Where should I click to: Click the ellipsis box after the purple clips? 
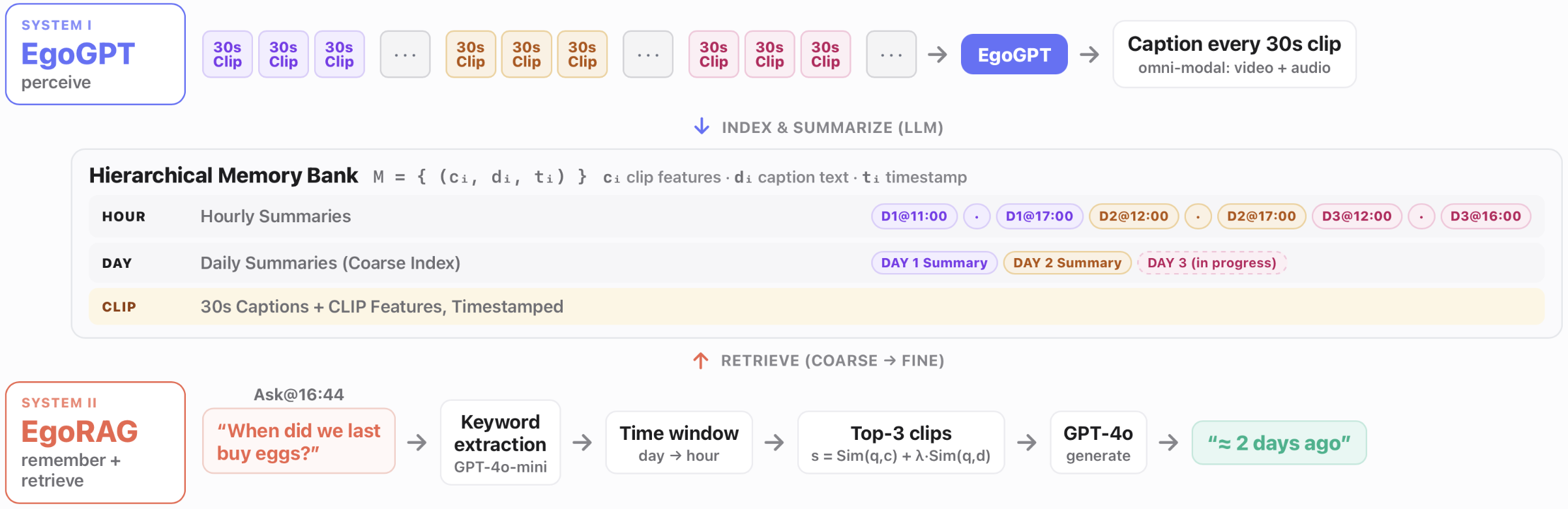click(405, 54)
